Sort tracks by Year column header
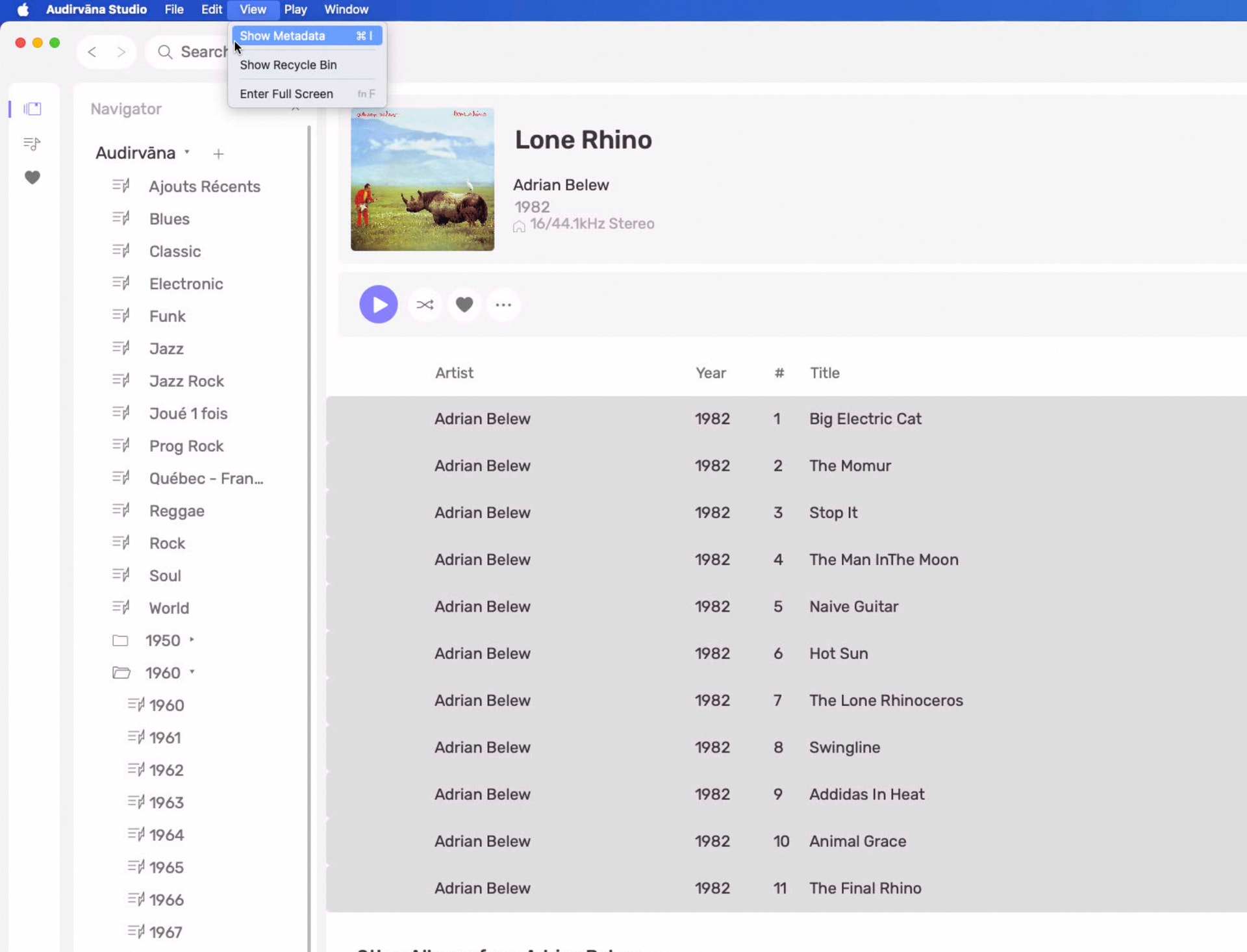This screenshot has height=952, width=1247. [x=711, y=373]
